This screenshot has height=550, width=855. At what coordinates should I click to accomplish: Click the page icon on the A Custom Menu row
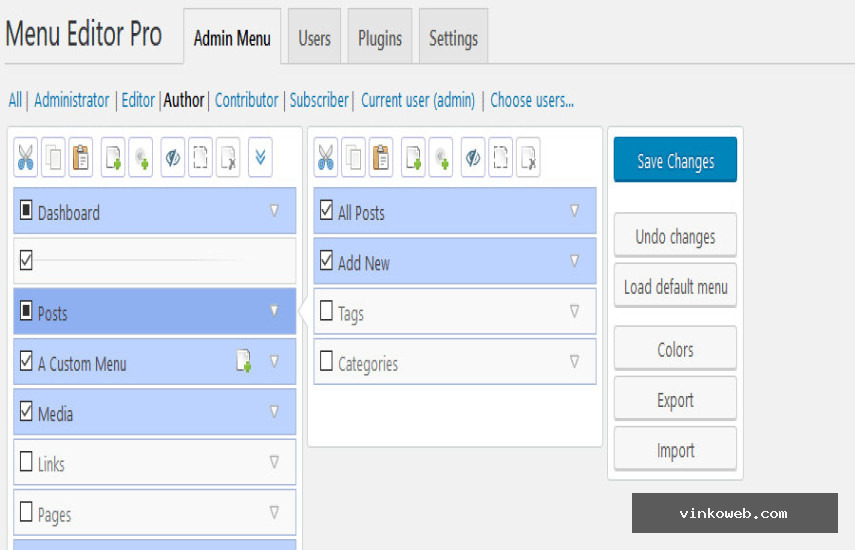[244, 361]
